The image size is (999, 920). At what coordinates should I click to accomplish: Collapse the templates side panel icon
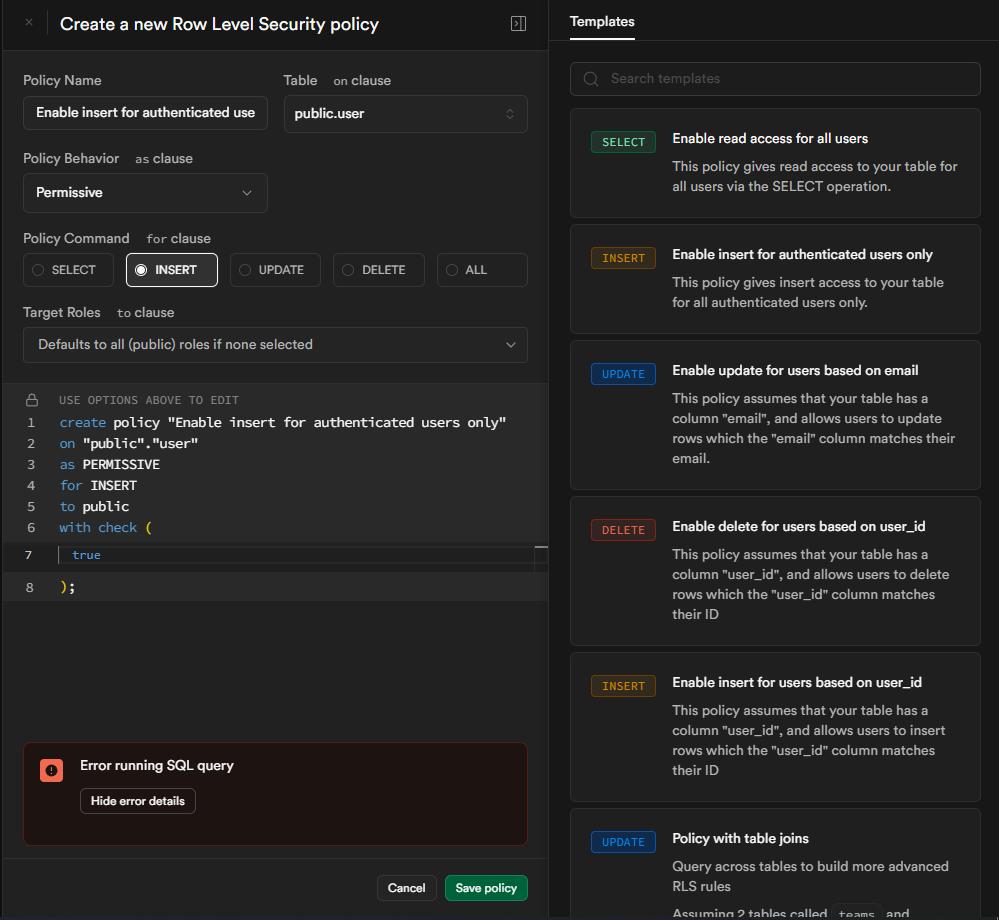point(518,23)
